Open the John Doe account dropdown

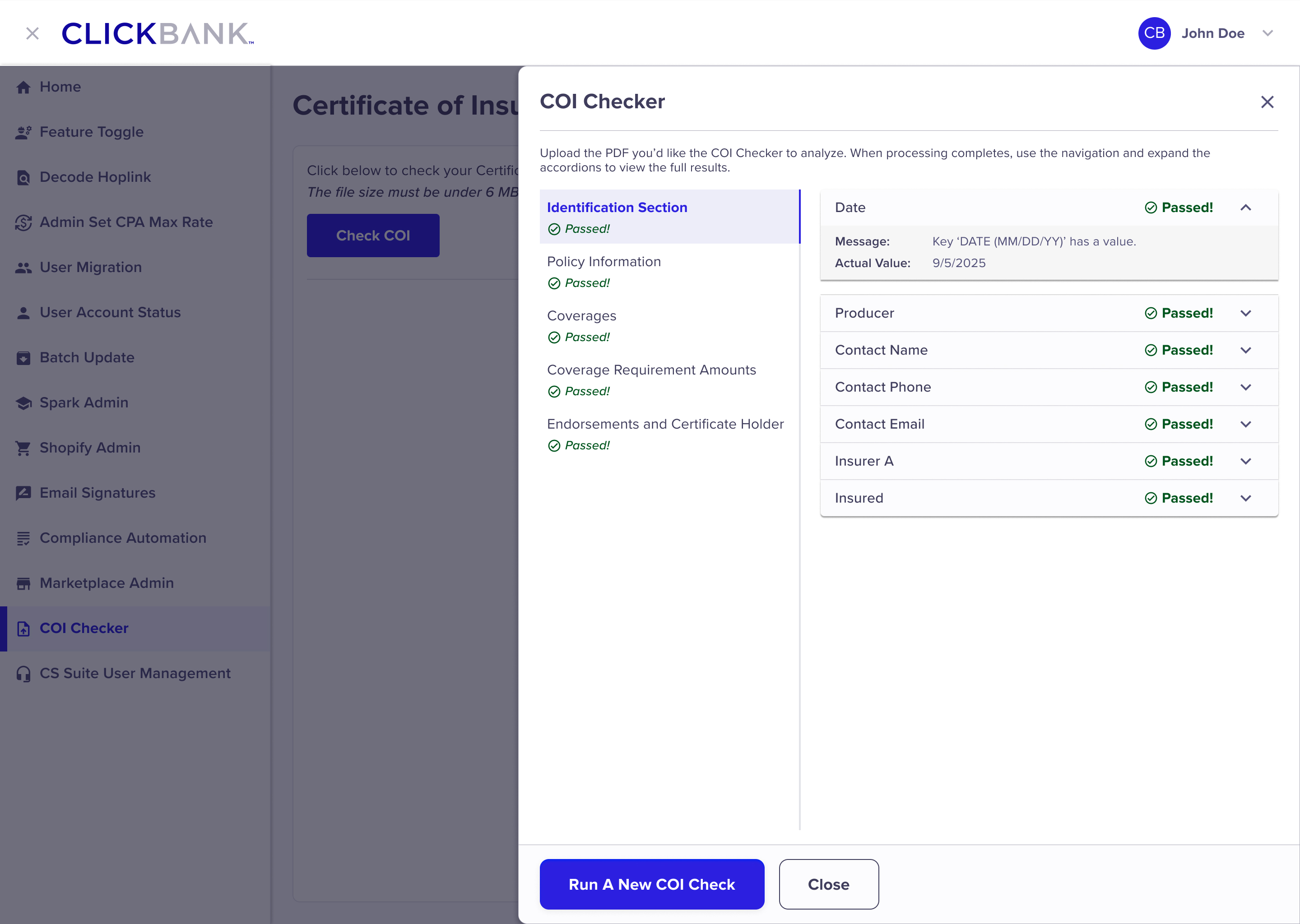tap(1267, 33)
